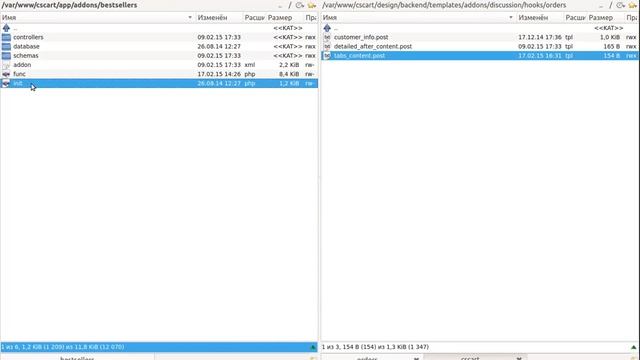Go to root via right panel slash
640x360 pixels.
point(611,5)
